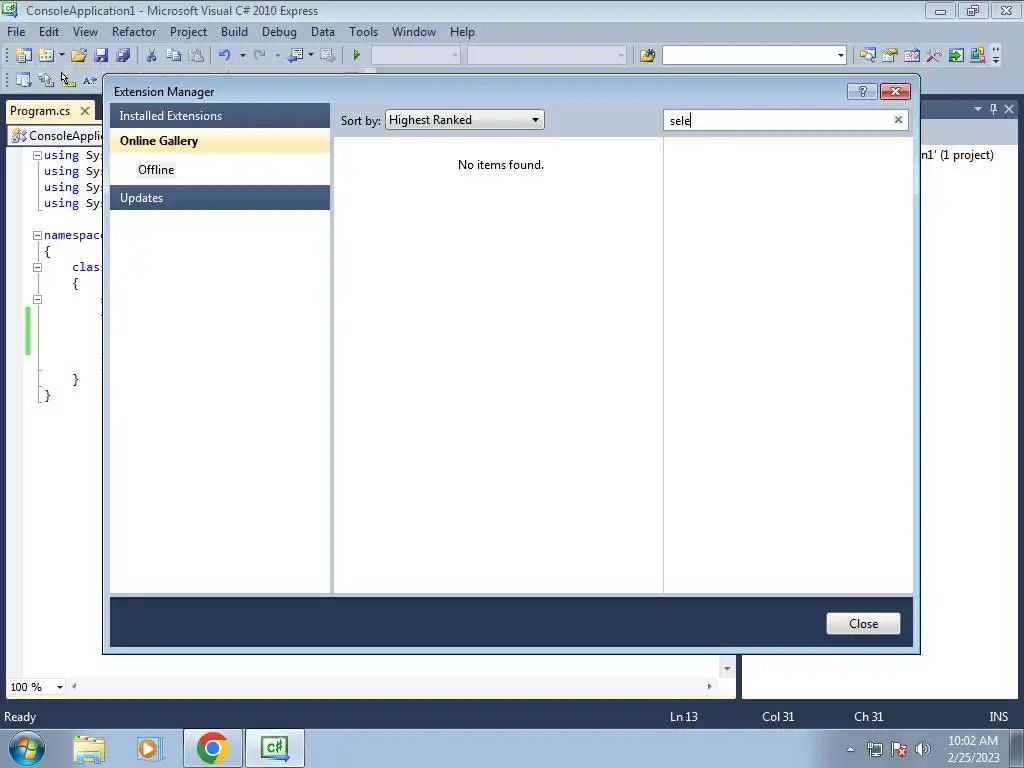Click the Display Quick Info icon
This screenshot has width=1024, height=768.
point(68,80)
